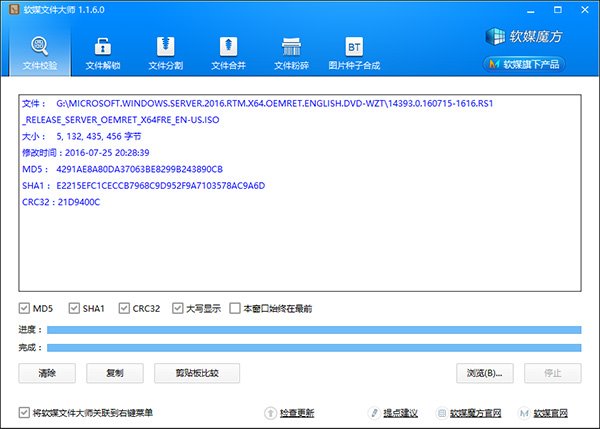The height and width of the screenshot is (429, 600).
Task: Click the 浏览(B)... browse button
Action: (x=485, y=373)
